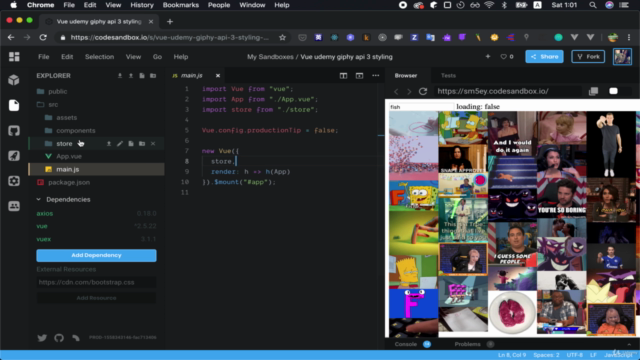Click Add Dependency button
The width and height of the screenshot is (640, 360).
click(x=96, y=256)
